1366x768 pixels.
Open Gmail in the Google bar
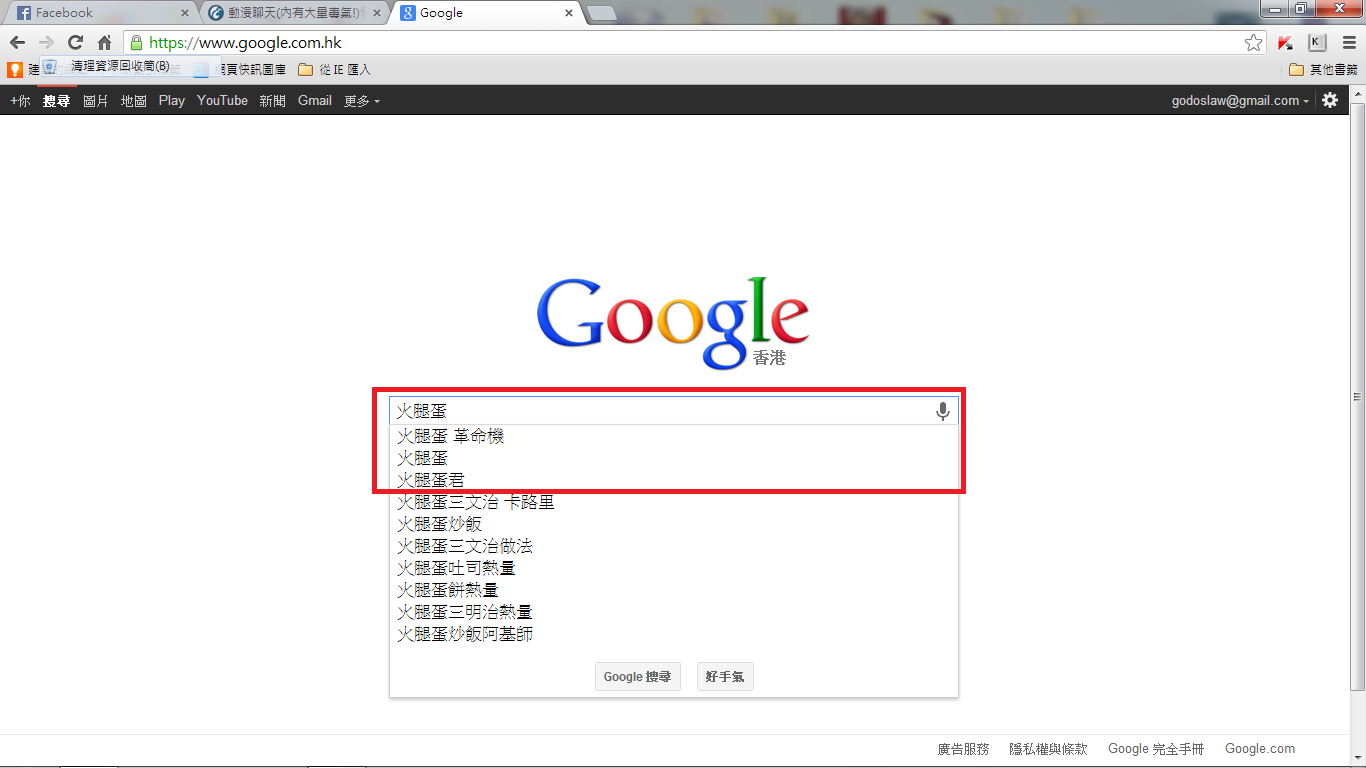tap(315, 100)
